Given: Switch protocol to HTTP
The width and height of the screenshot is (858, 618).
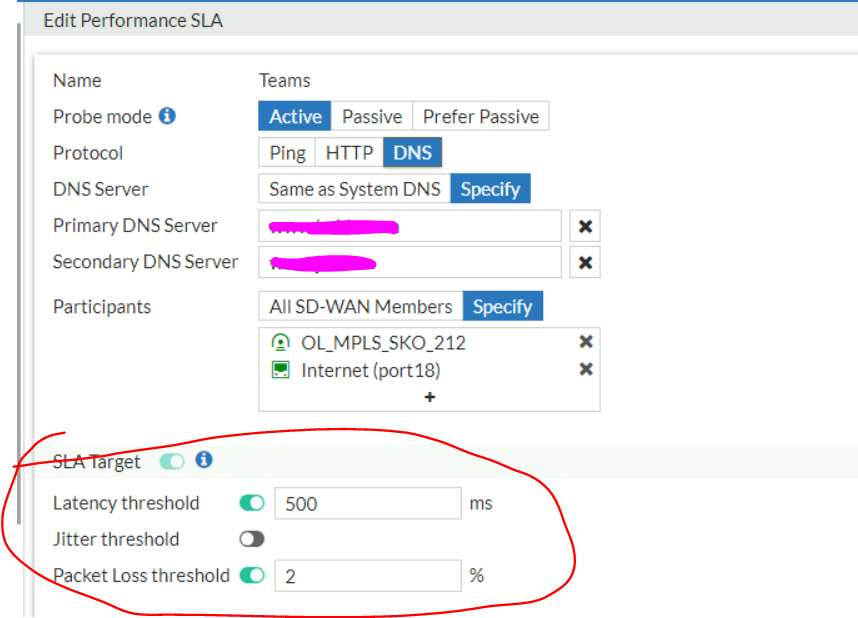Looking at the screenshot, I should click(349, 153).
